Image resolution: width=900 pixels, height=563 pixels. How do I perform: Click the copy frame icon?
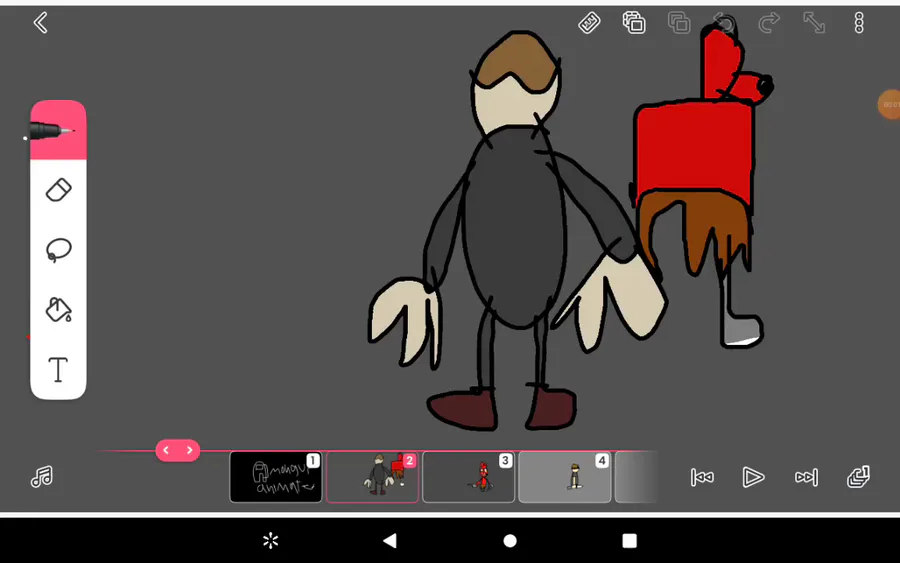coord(634,23)
